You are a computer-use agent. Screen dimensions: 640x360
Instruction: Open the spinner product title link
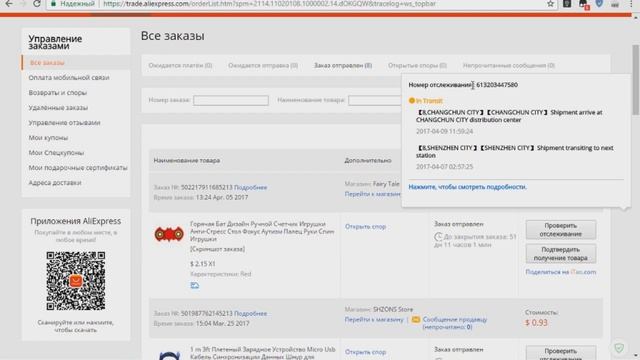pyautogui.click(x=262, y=231)
